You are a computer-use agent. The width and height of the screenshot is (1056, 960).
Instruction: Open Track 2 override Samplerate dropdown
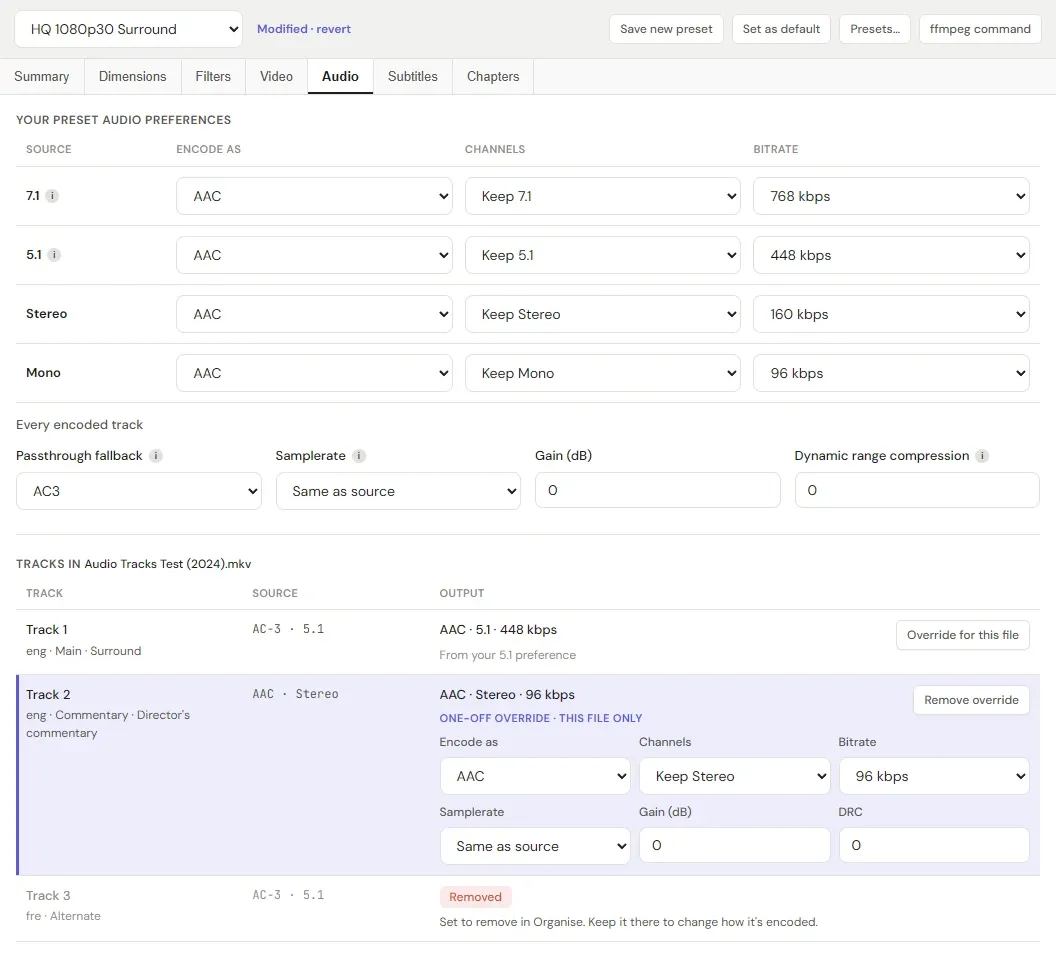tap(535, 846)
